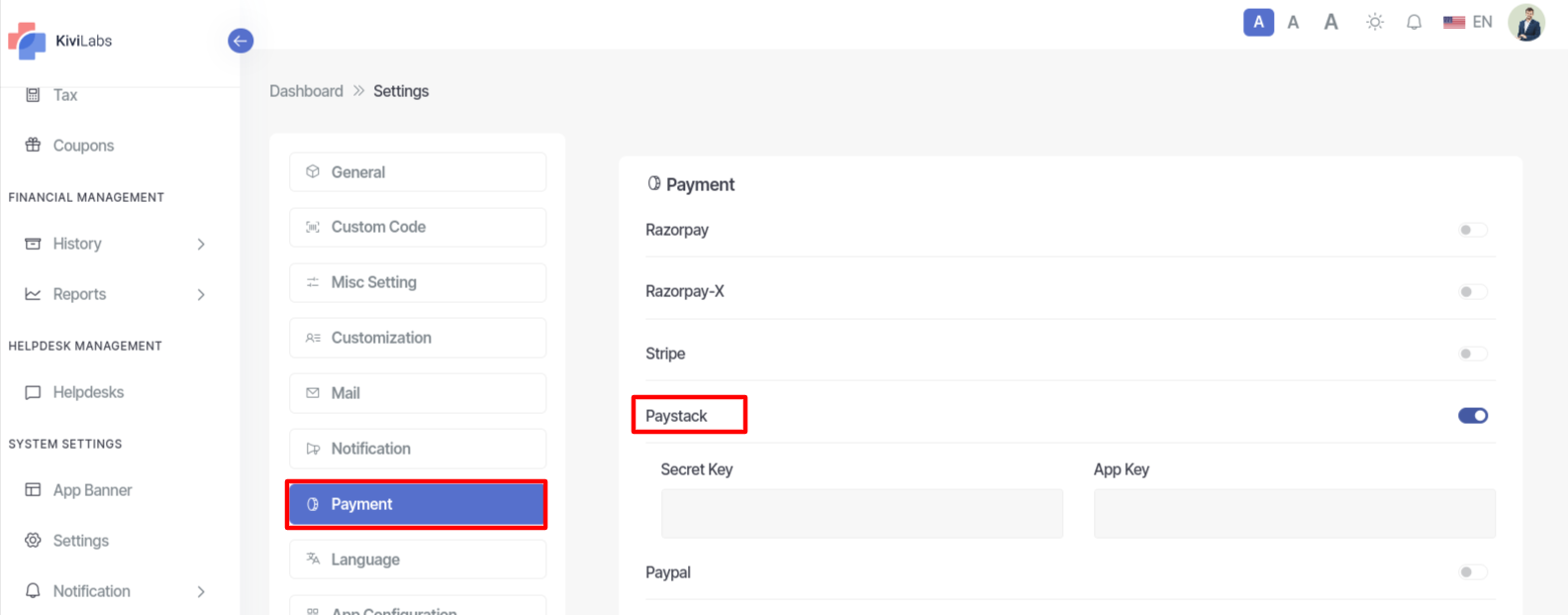Open the Misc Setting tab
This screenshot has width=1568, height=615.
pyautogui.click(x=418, y=282)
